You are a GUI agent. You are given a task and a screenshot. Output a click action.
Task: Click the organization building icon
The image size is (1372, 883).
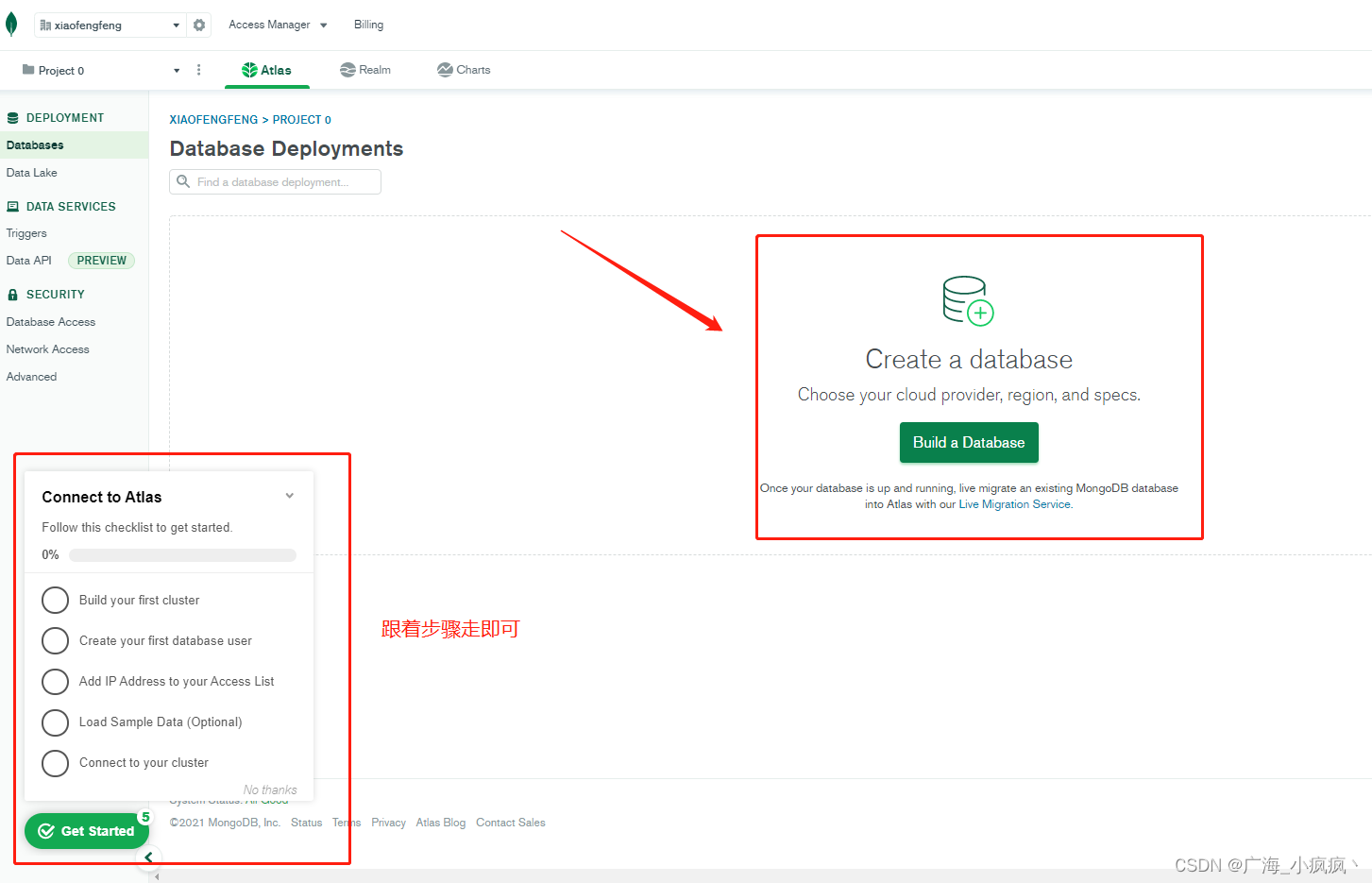pyautogui.click(x=45, y=25)
